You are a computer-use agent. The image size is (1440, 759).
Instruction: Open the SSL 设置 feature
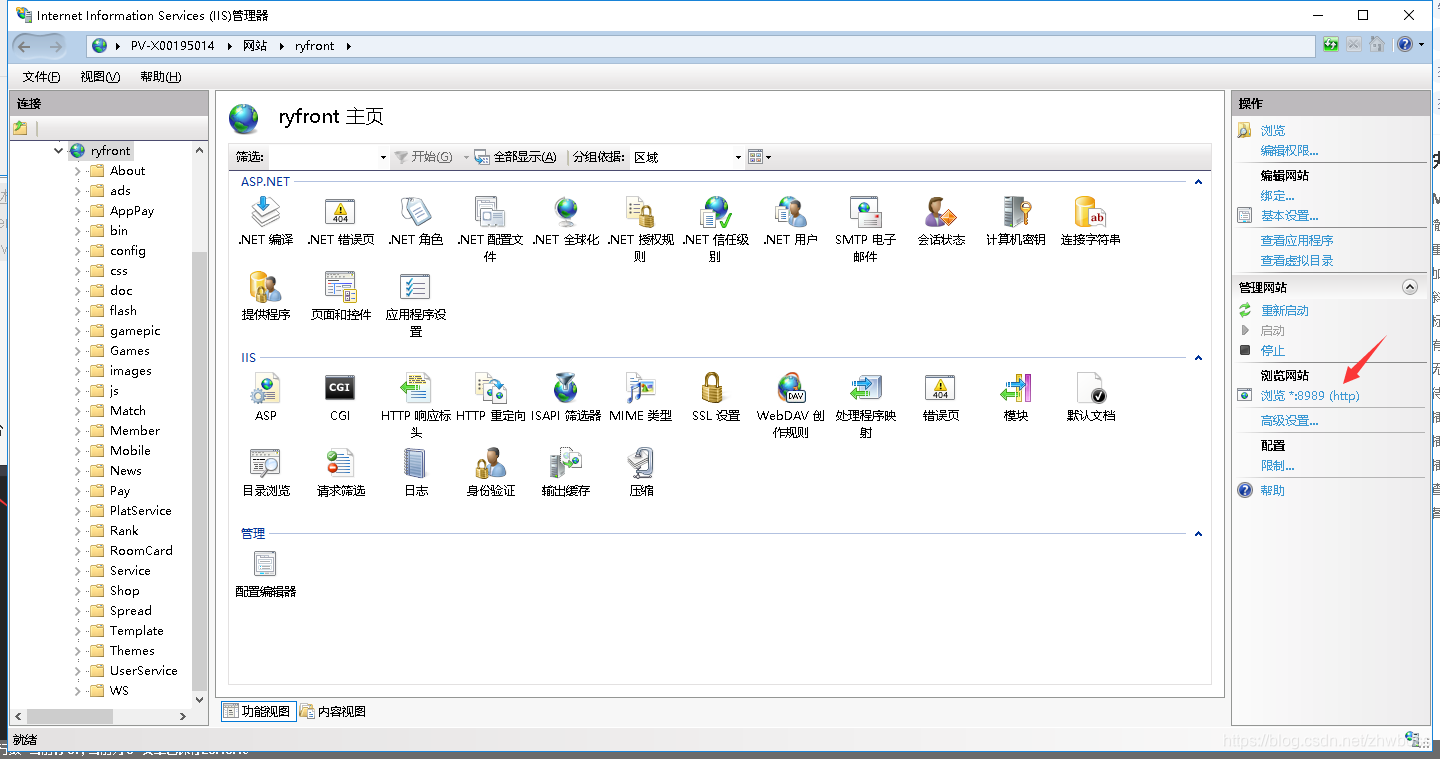tap(715, 397)
